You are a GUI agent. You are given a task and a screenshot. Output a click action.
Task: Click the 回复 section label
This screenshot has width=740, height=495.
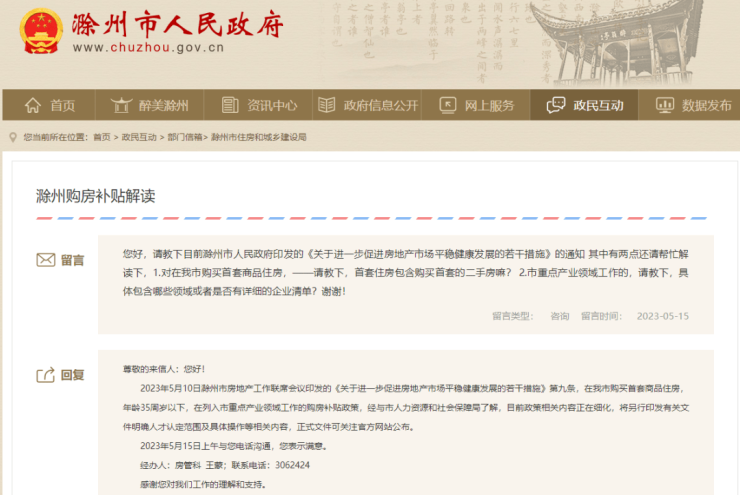pos(72,375)
